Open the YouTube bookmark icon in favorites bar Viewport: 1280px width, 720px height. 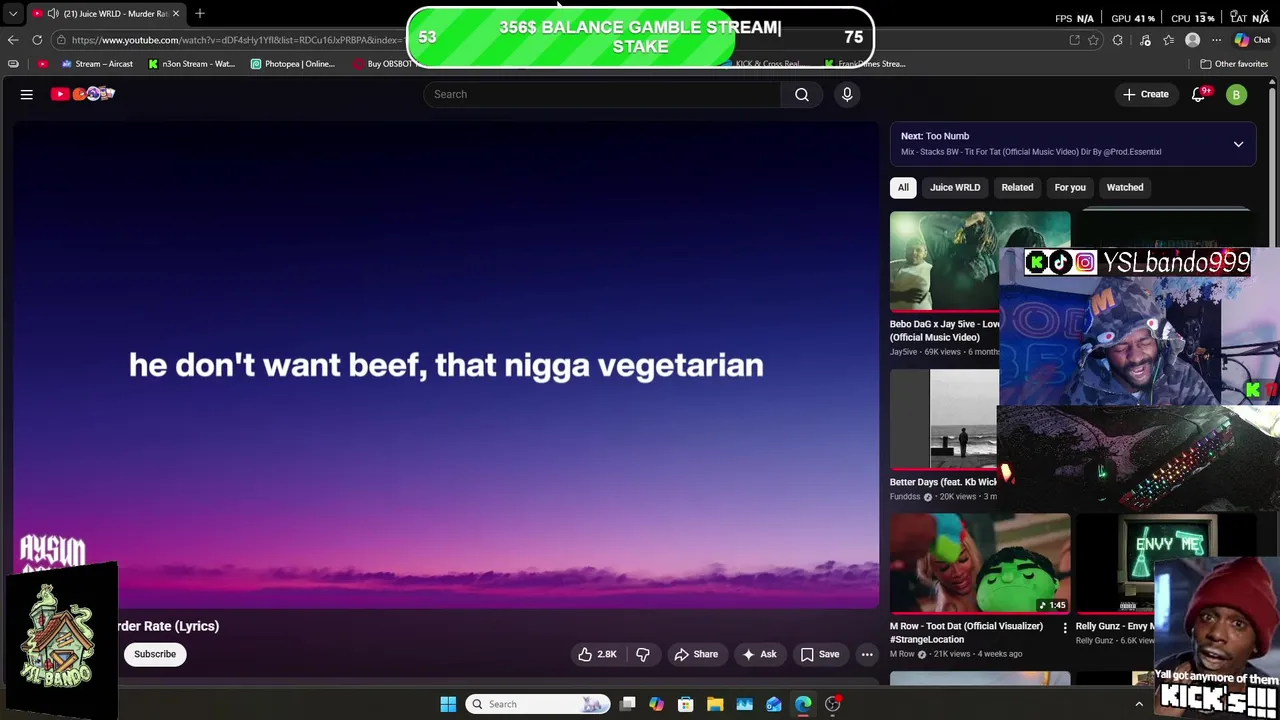(42, 64)
